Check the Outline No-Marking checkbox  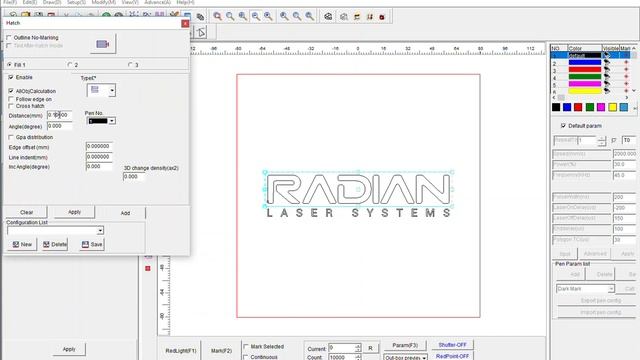[9, 38]
